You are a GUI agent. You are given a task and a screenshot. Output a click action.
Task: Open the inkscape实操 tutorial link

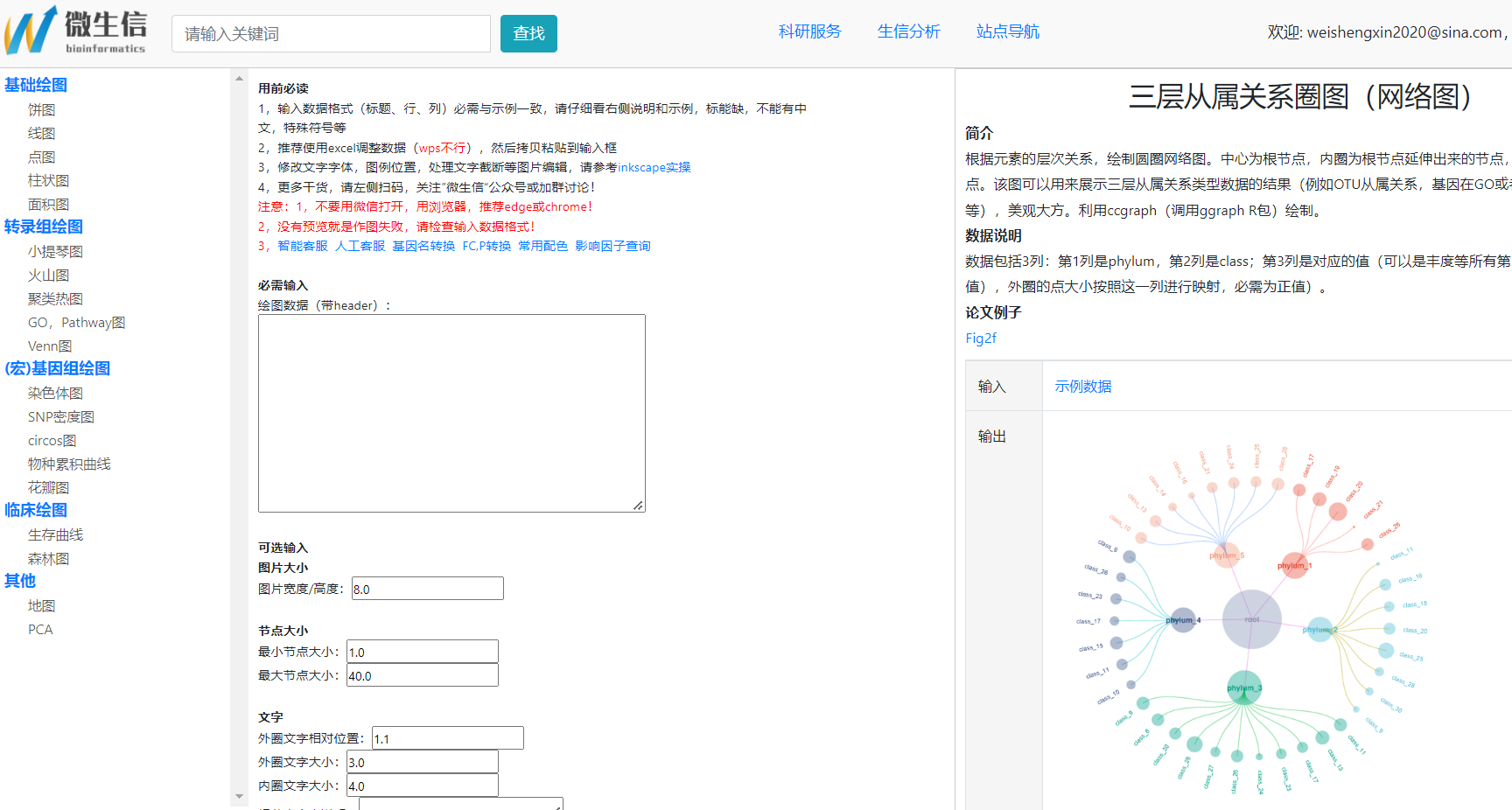[x=654, y=167]
